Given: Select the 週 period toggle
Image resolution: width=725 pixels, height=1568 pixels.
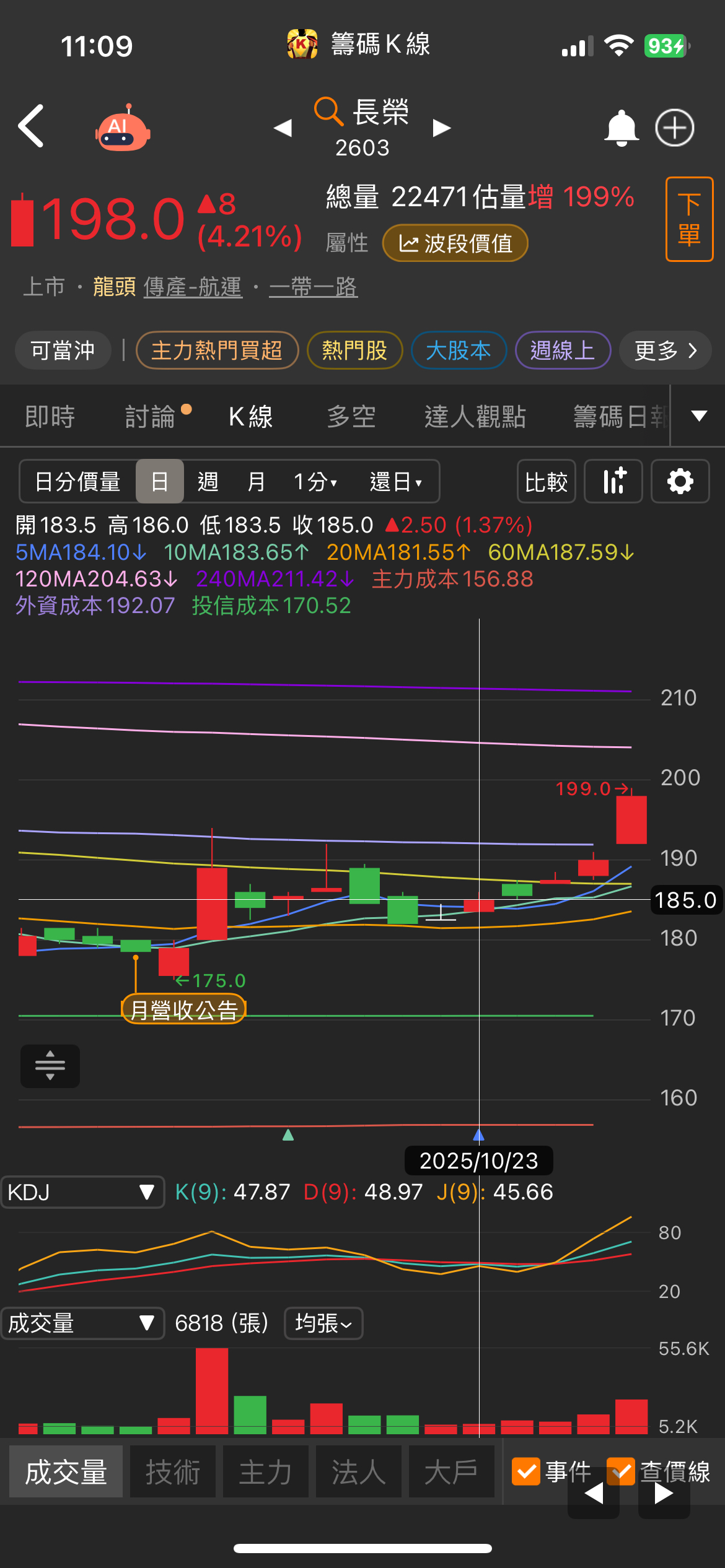Looking at the screenshot, I should pos(208,481).
